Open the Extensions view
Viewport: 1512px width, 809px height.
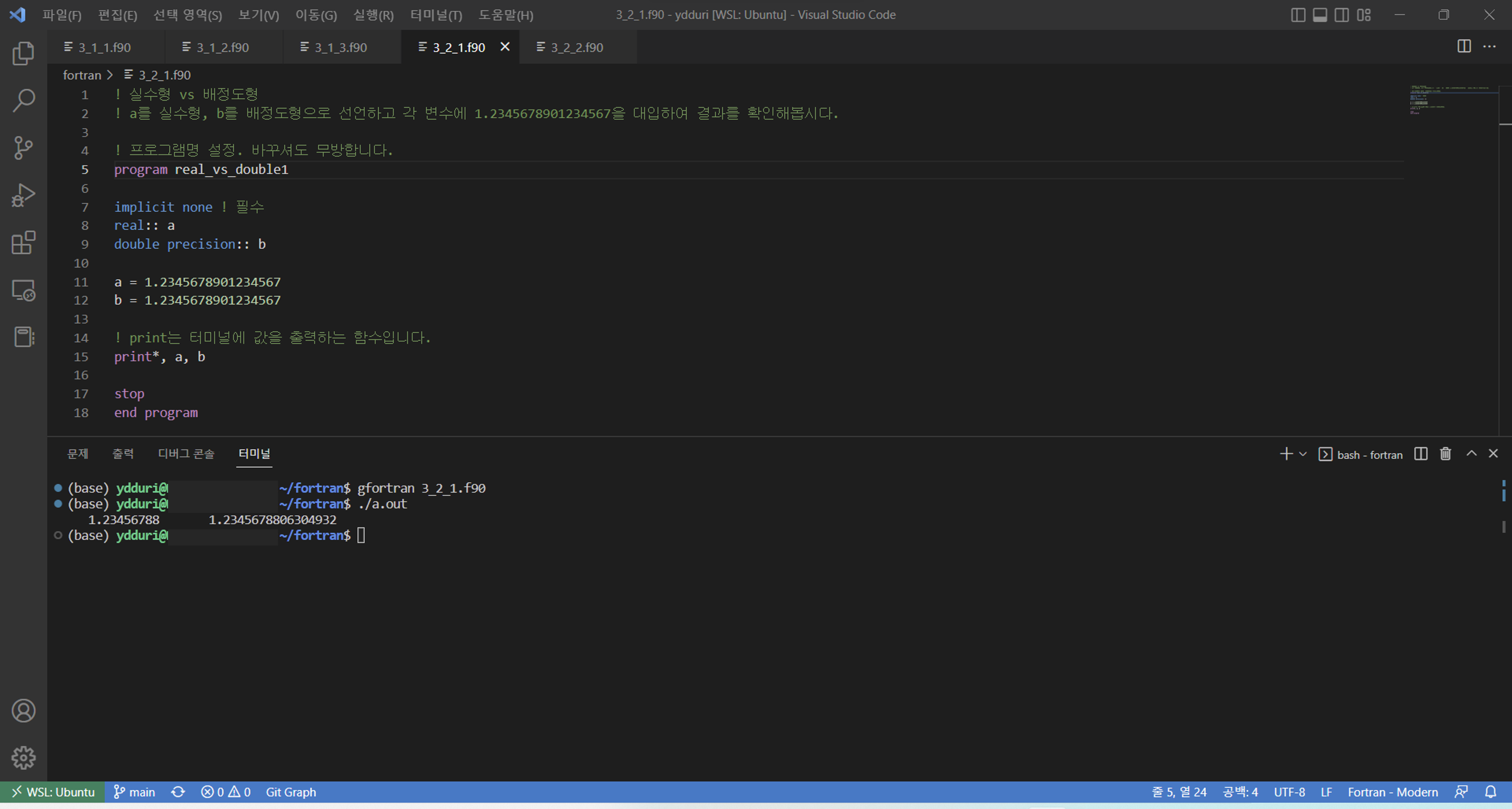click(23, 242)
